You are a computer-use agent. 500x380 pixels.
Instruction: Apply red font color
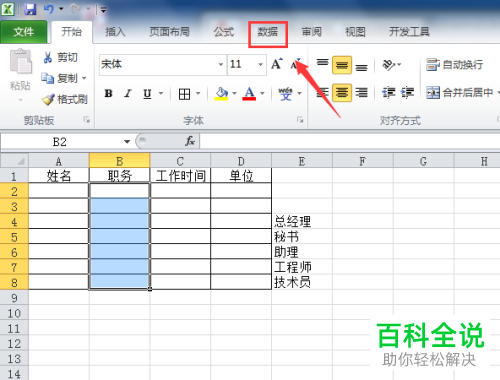pos(250,94)
